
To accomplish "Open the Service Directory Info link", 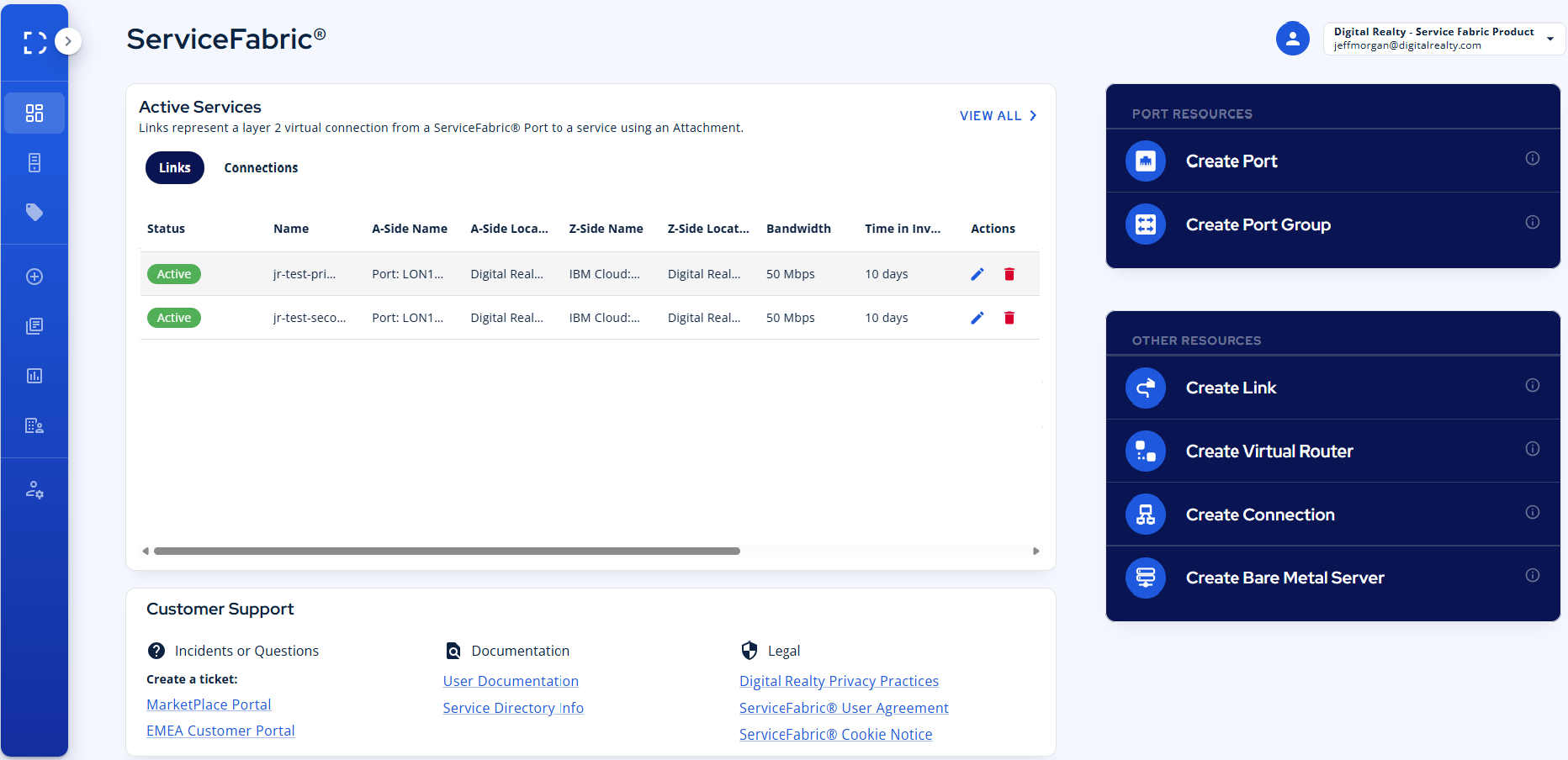I will click(513, 708).
